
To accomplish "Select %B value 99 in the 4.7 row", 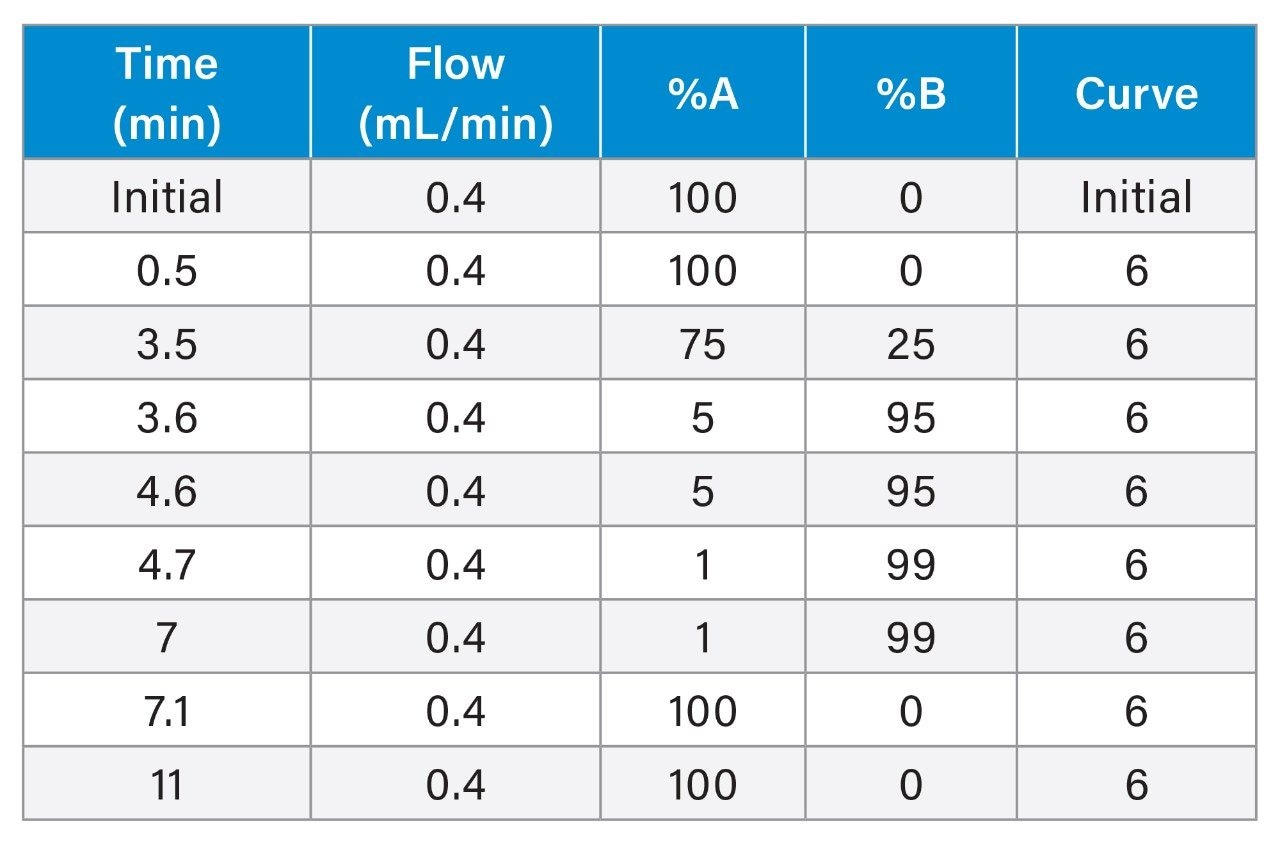I will [910, 565].
